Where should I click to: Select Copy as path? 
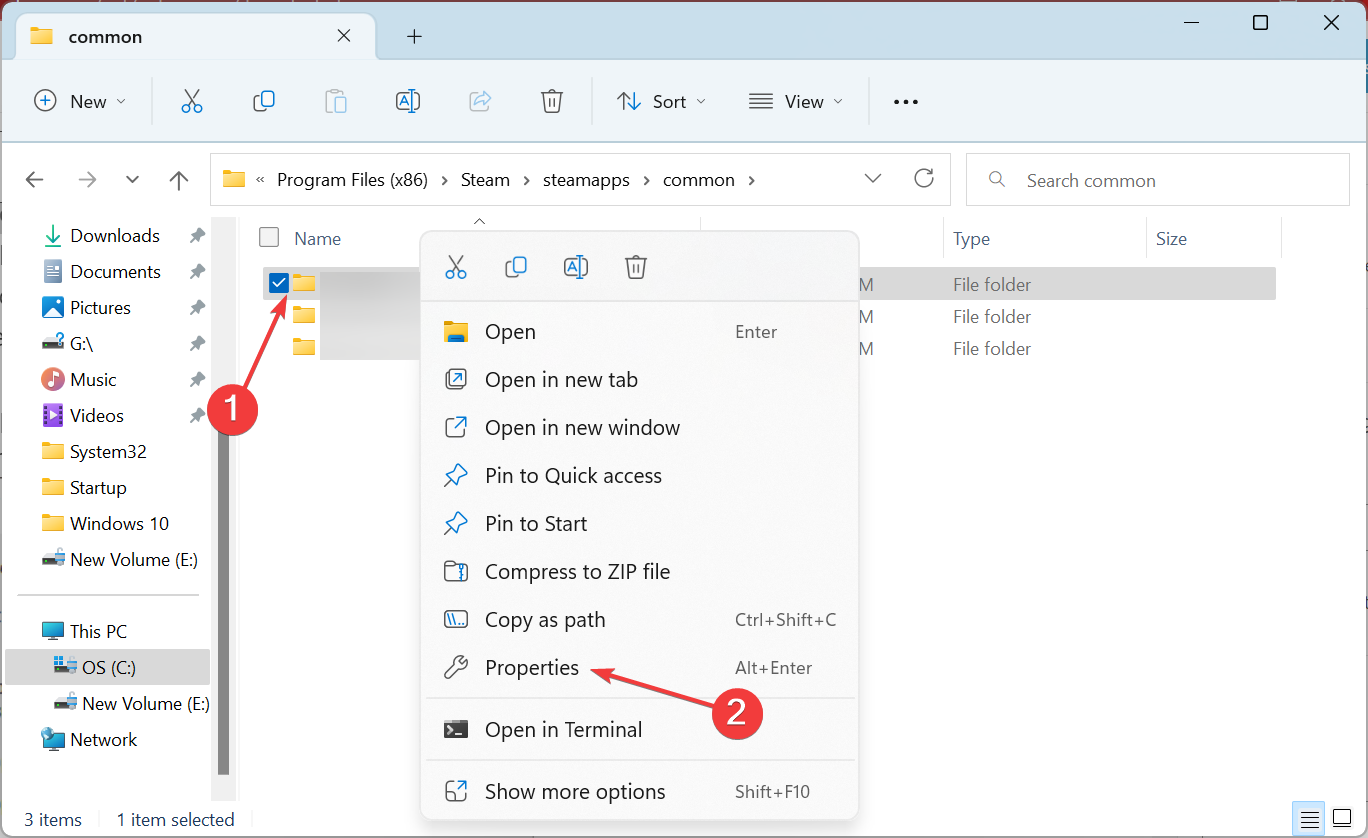pos(640,620)
